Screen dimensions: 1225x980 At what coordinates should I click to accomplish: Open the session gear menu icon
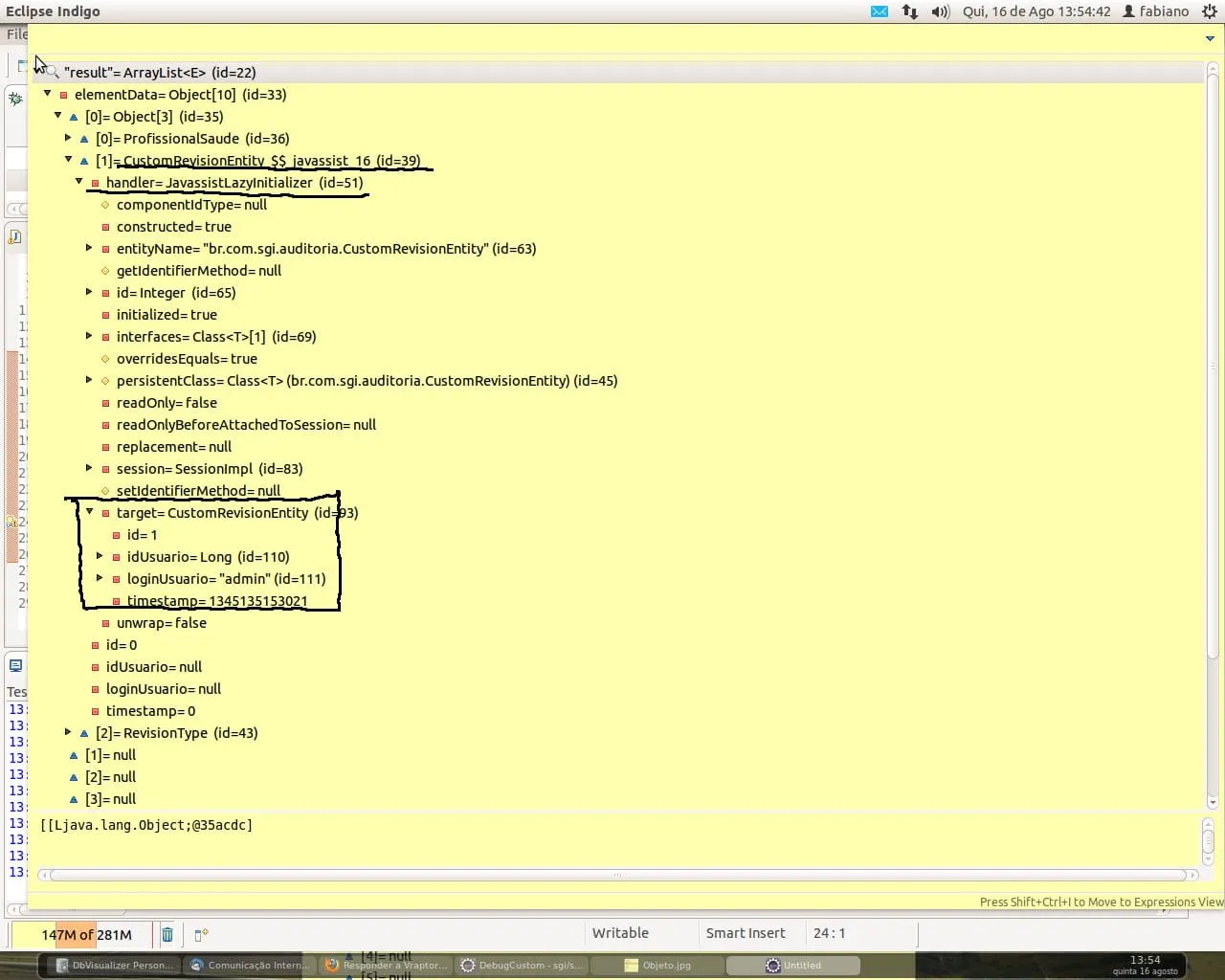point(1210,11)
